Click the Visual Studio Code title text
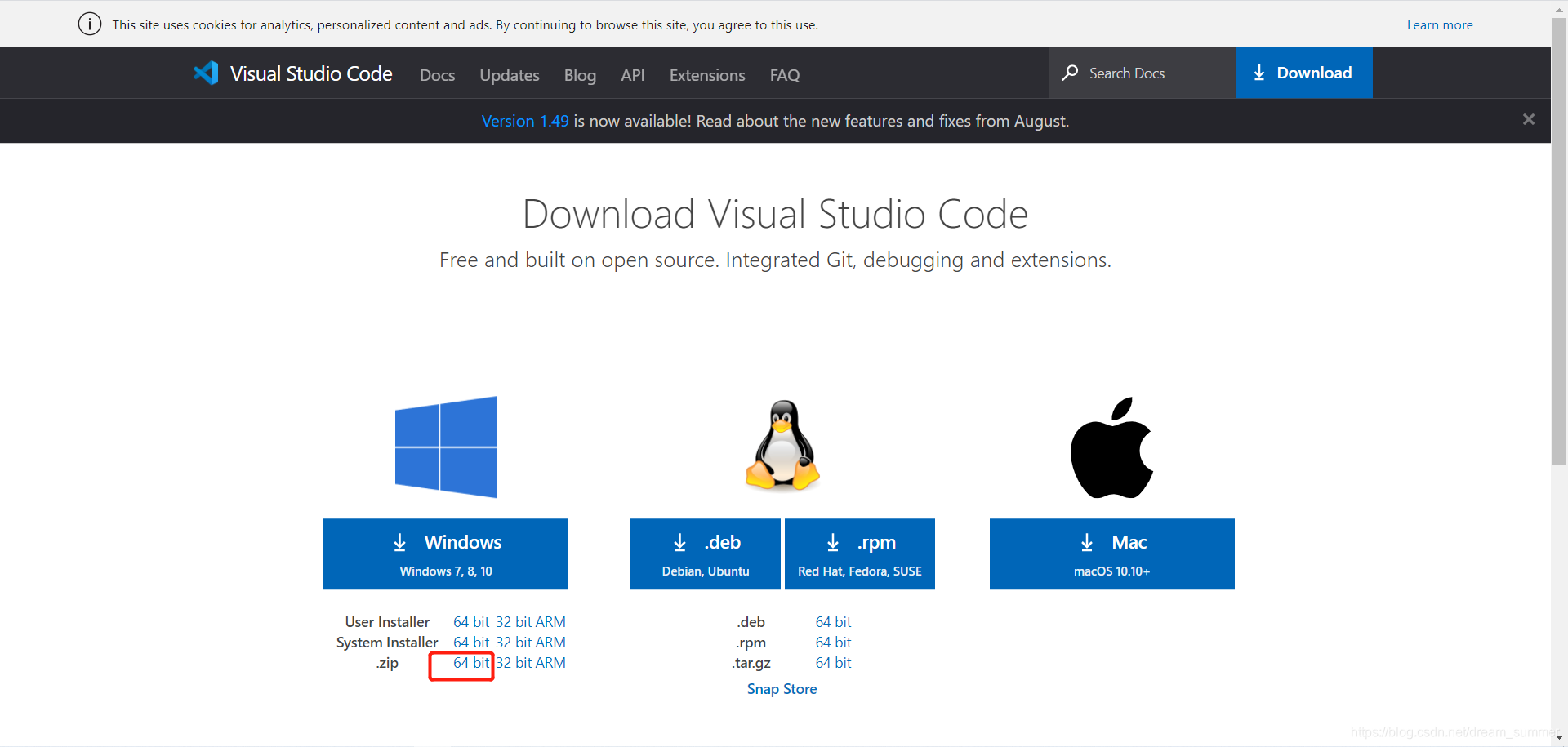This screenshot has width=1568, height=747. [311, 73]
